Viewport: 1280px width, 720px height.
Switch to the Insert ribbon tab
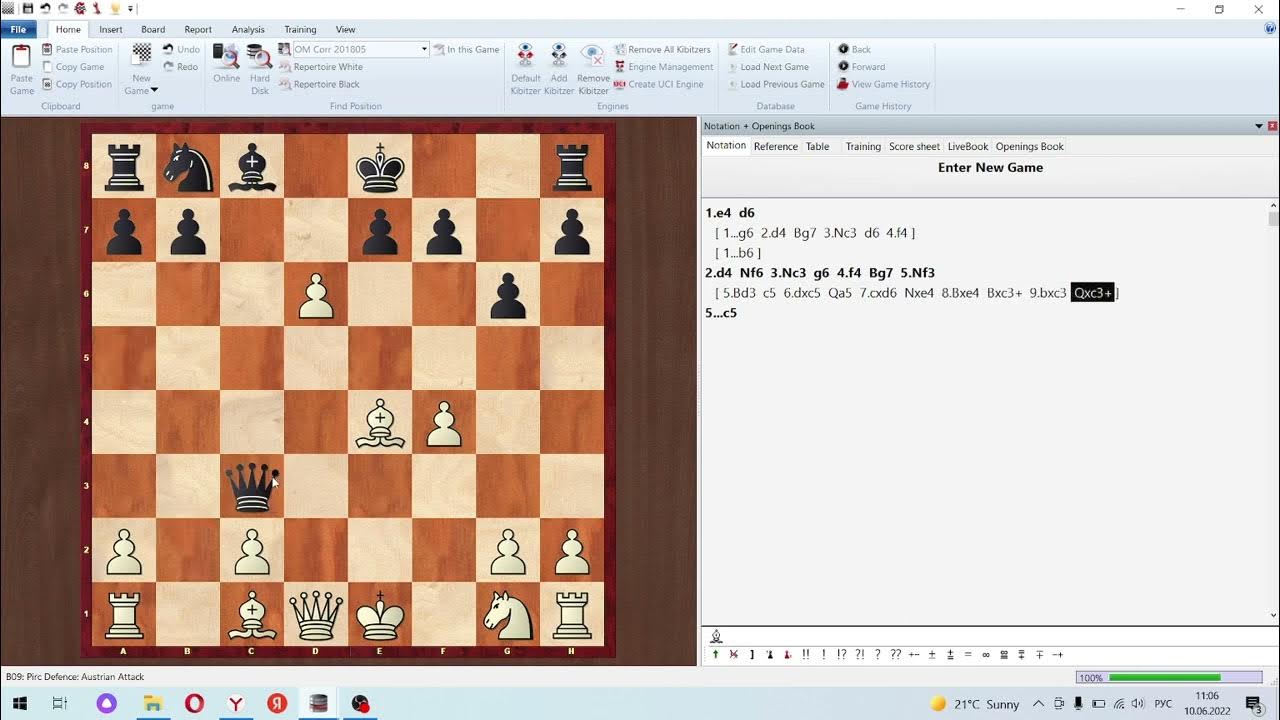[111, 29]
